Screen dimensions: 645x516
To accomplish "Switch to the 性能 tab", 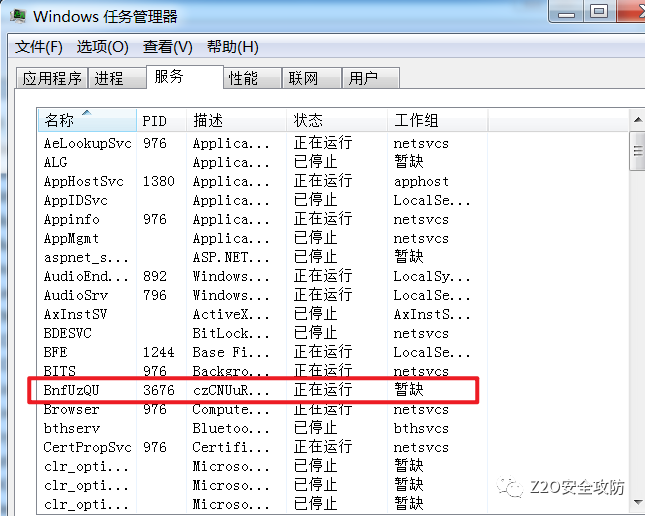I will (x=253, y=78).
